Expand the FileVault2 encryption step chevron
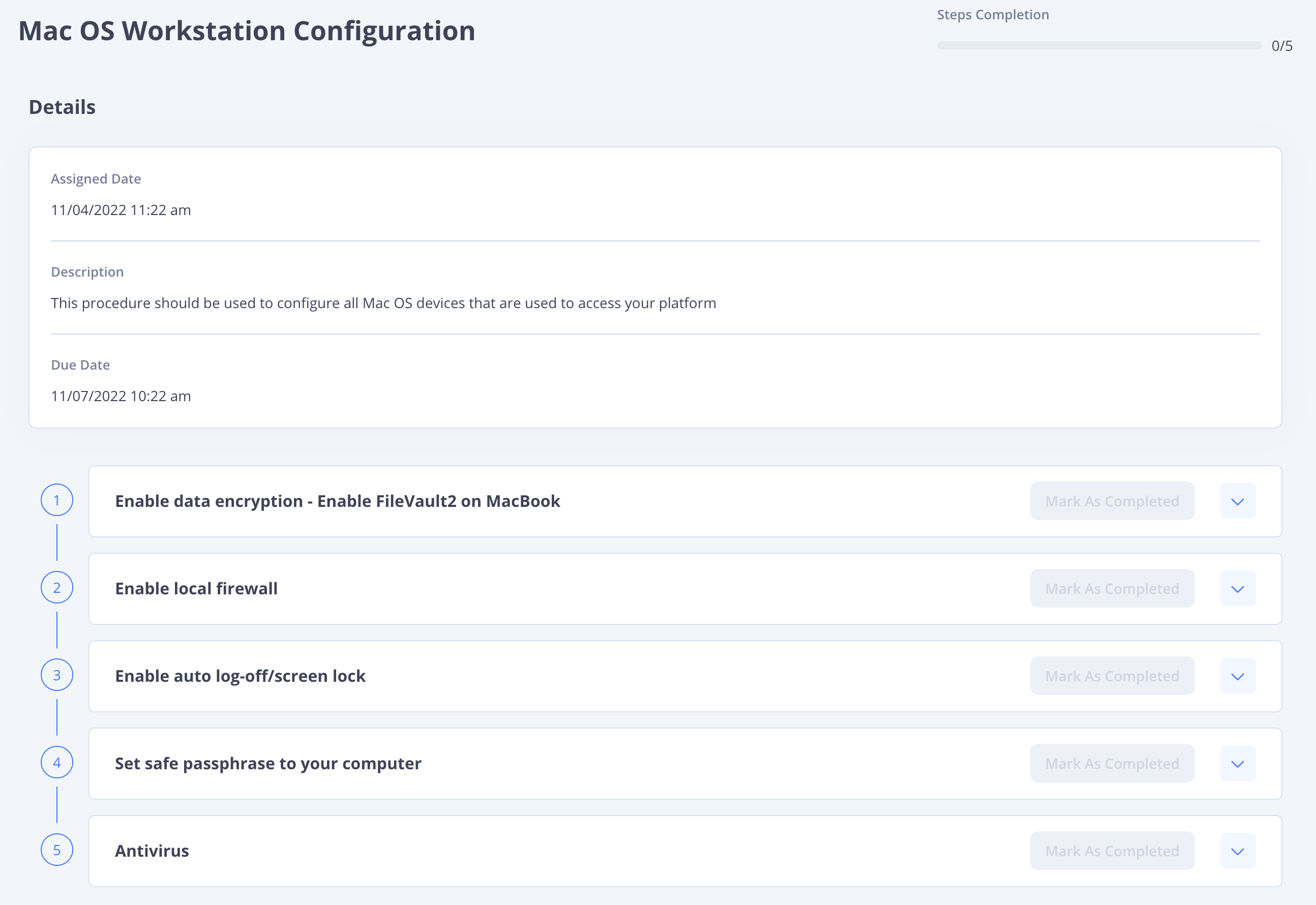This screenshot has width=1316, height=905. point(1238,501)
